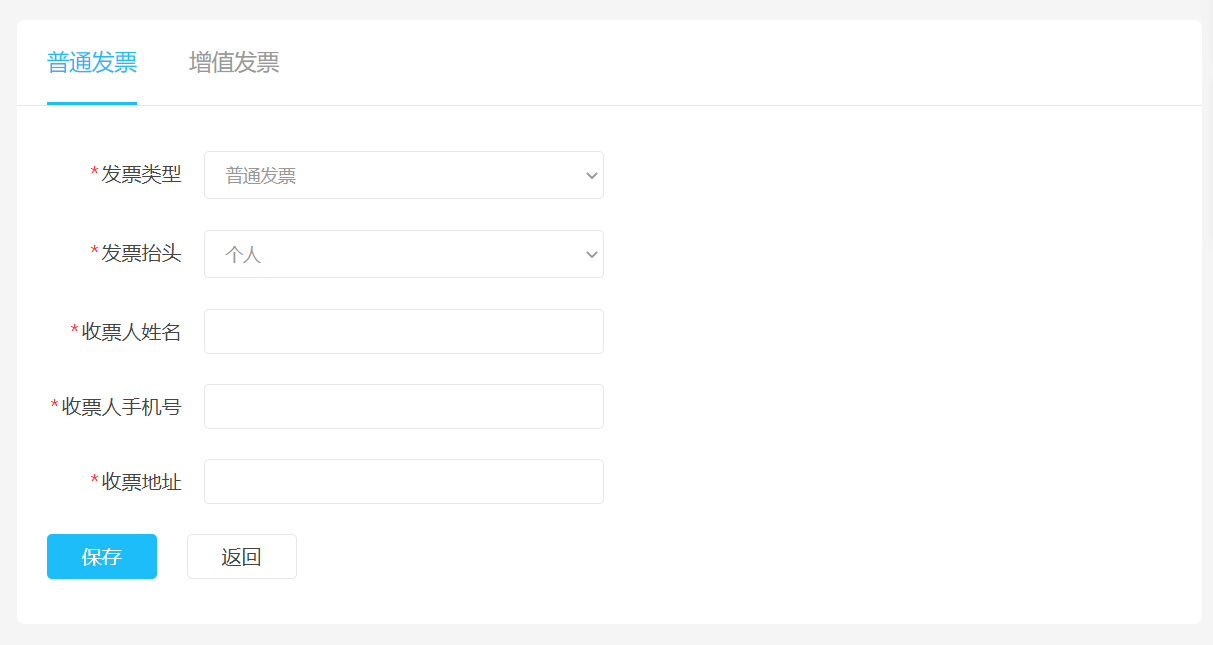Screen dimensions: 1213x645
Task: Expand the 发票类型 dropdown arrow
Action: click(x=591, y=176)
